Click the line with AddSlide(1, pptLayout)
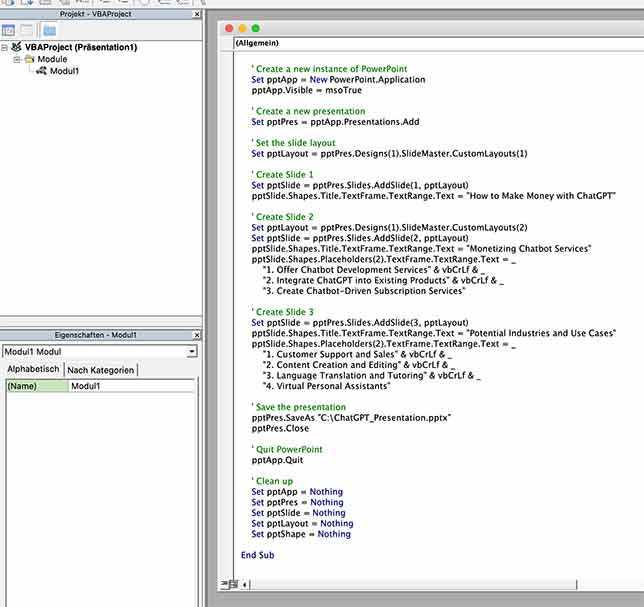 click(x=360, y=185)
